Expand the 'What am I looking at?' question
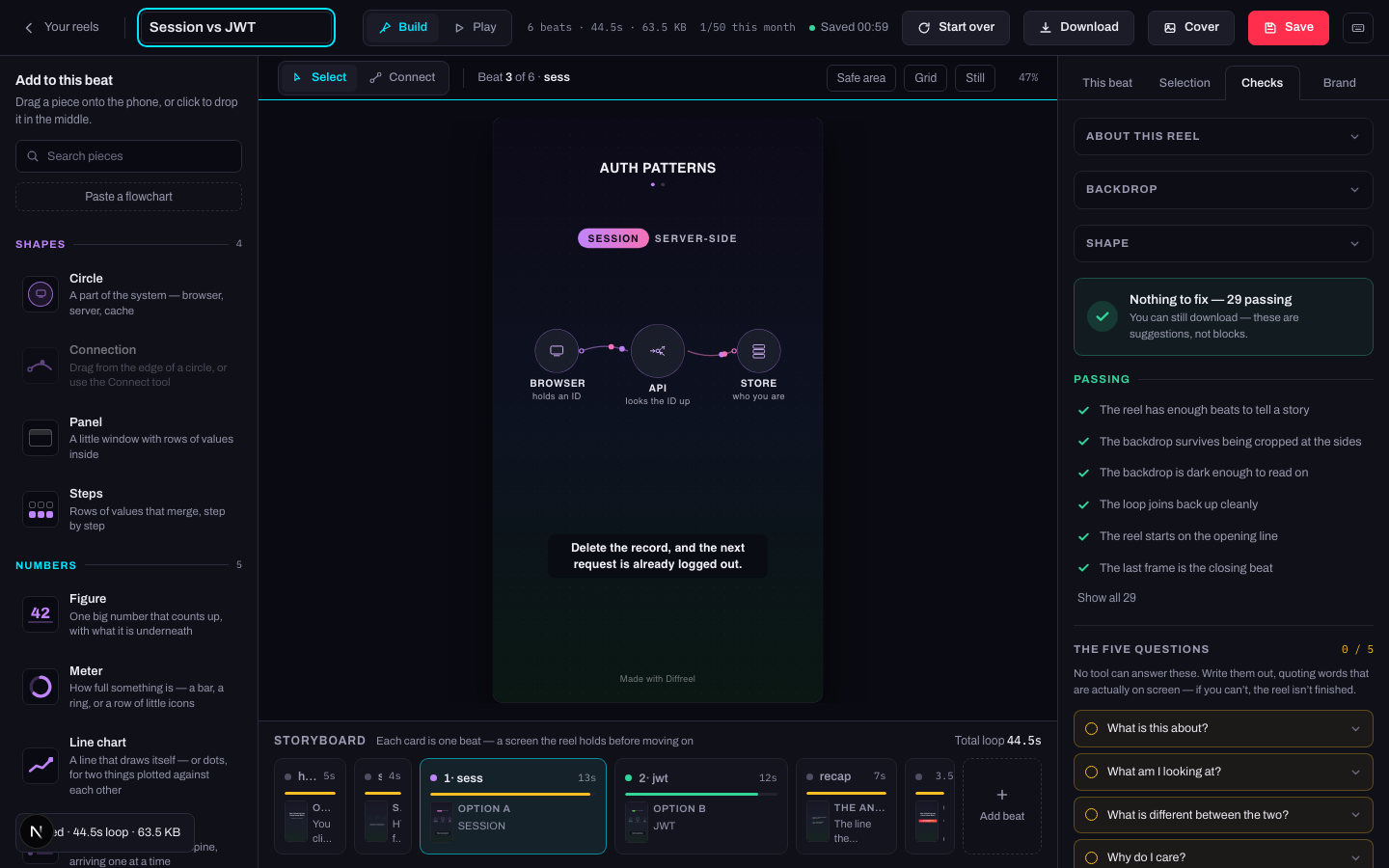The height and width of the screenshot is (868, 1389). [x=1223, y=772]
